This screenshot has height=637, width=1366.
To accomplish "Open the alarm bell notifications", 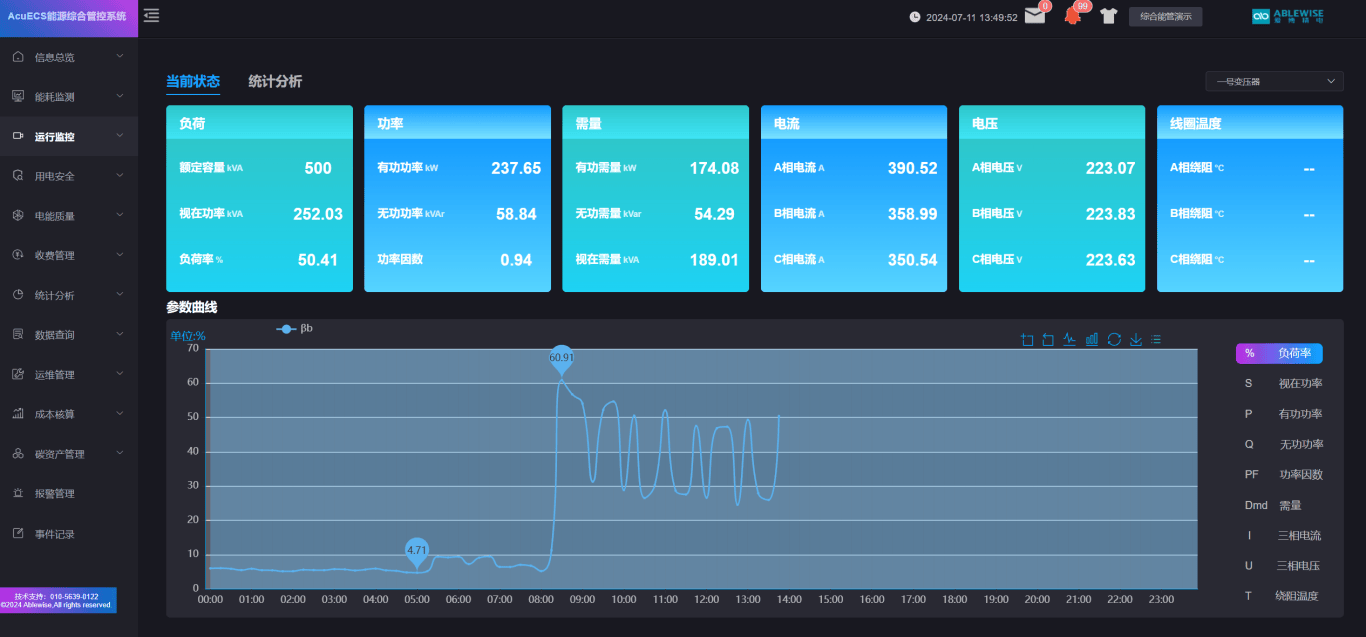I will pos(1073,16).
